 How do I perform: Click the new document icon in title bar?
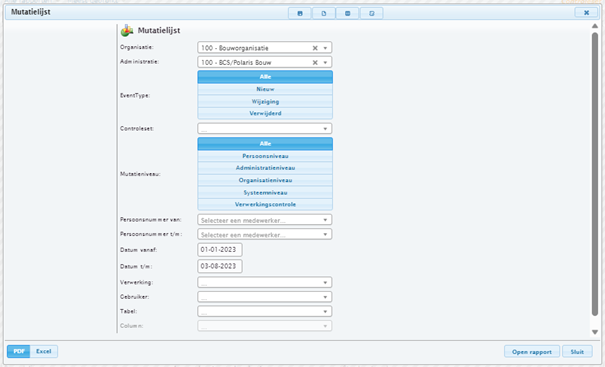tap(324, 13)
